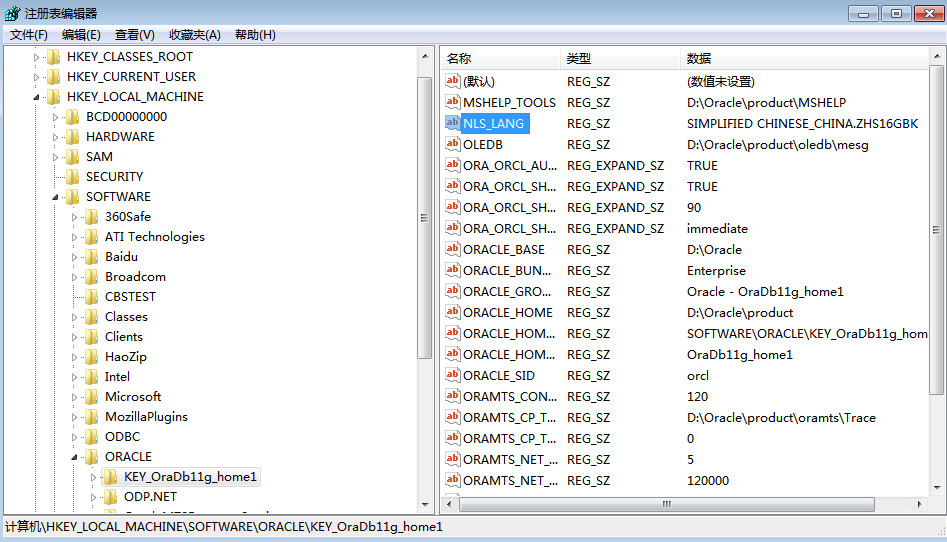Click the Microsoft folder icon
Screen dimensions: 947x542
tap(92, 396)
